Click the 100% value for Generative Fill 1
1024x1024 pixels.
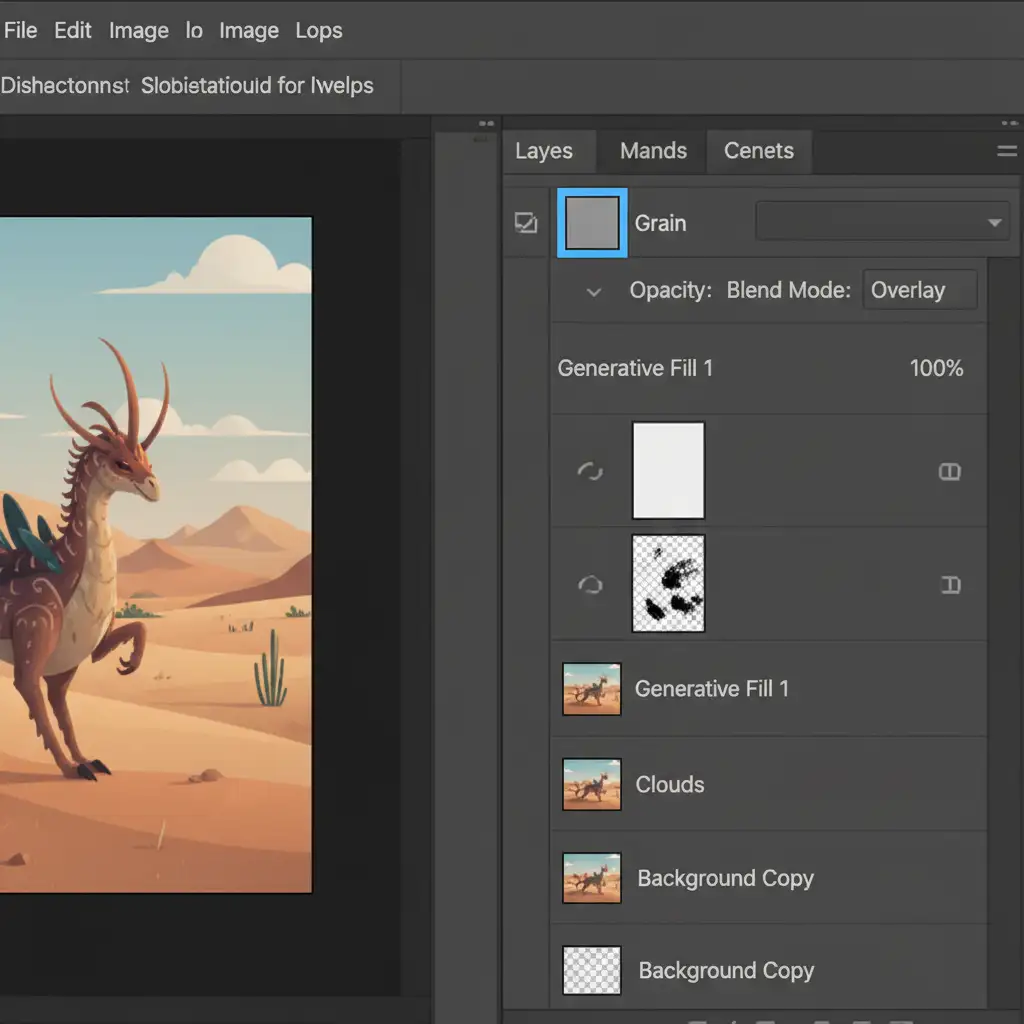936,368
